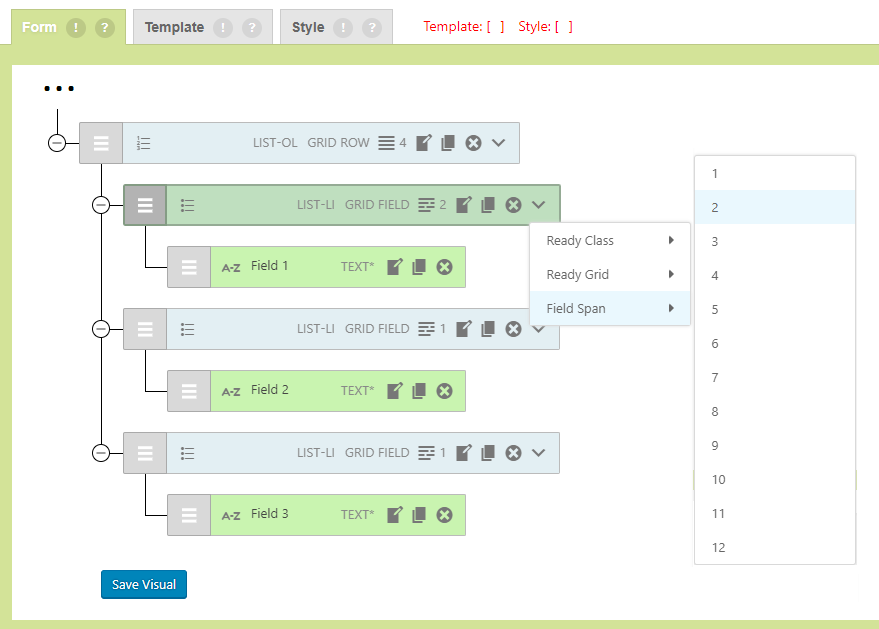Delete Field 3 with its remove icon

click(445, 515)
